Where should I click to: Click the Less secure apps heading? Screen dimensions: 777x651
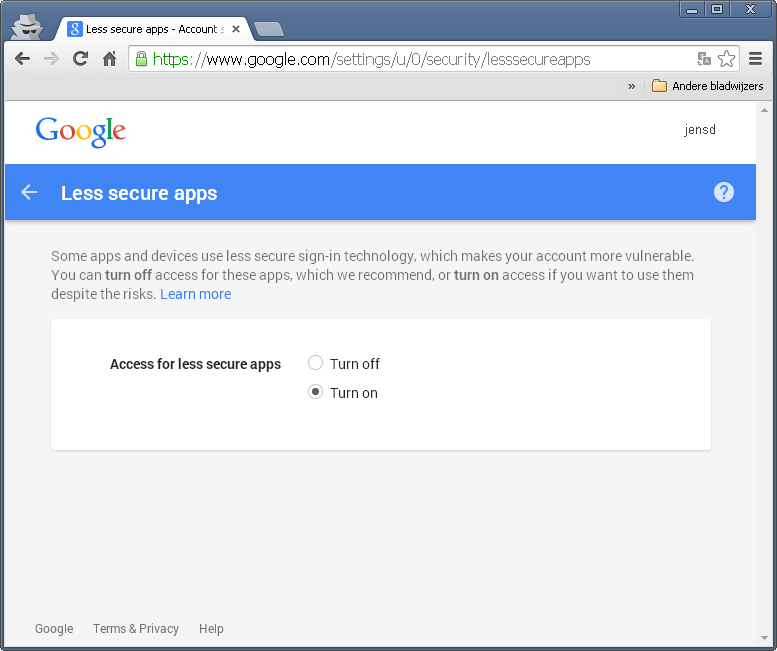pos(139,193)
